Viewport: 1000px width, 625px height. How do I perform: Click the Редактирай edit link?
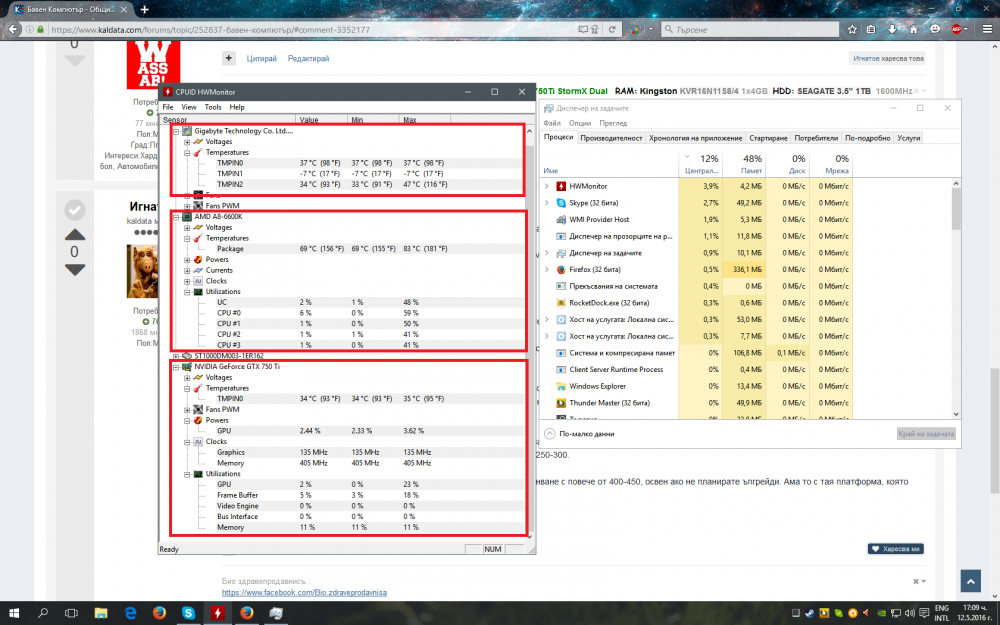[x=308, y=58]
